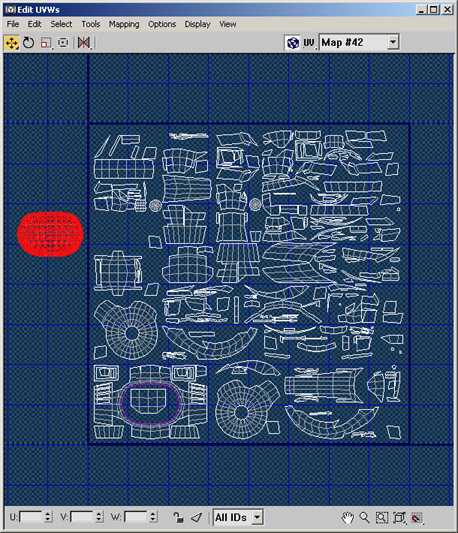The height and width of the screenshot is (533, 458).
Task: Select the Move tool in toolbar
Action: [12, 43]
